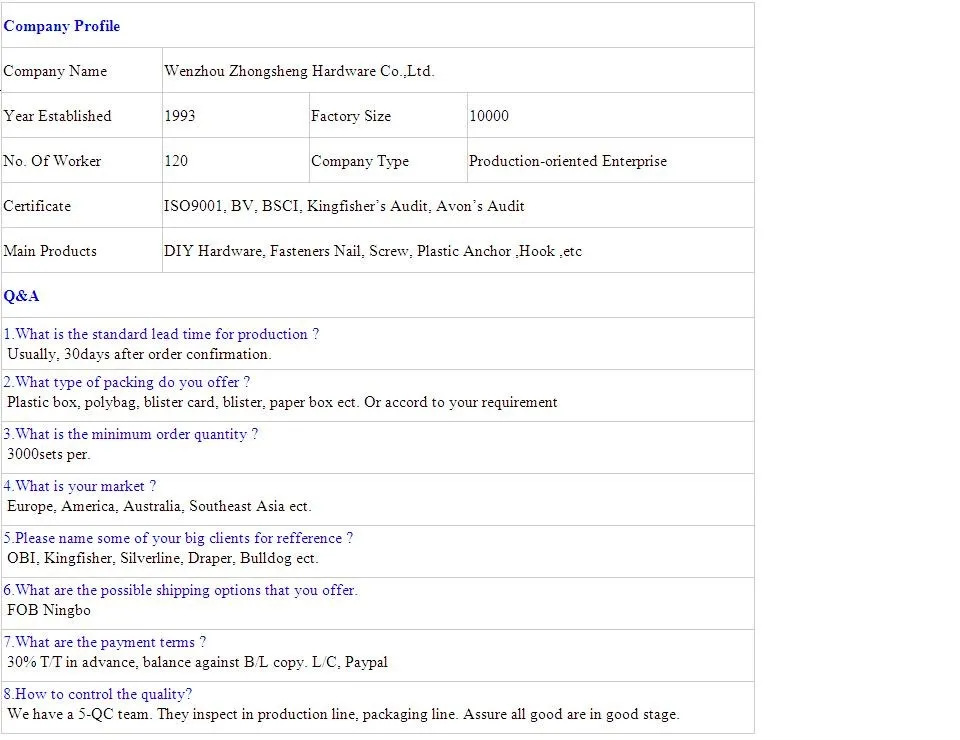Screen dimensions: 960x740
Task: Click the Company Profile heading
Action: click(x=61, y=26)
